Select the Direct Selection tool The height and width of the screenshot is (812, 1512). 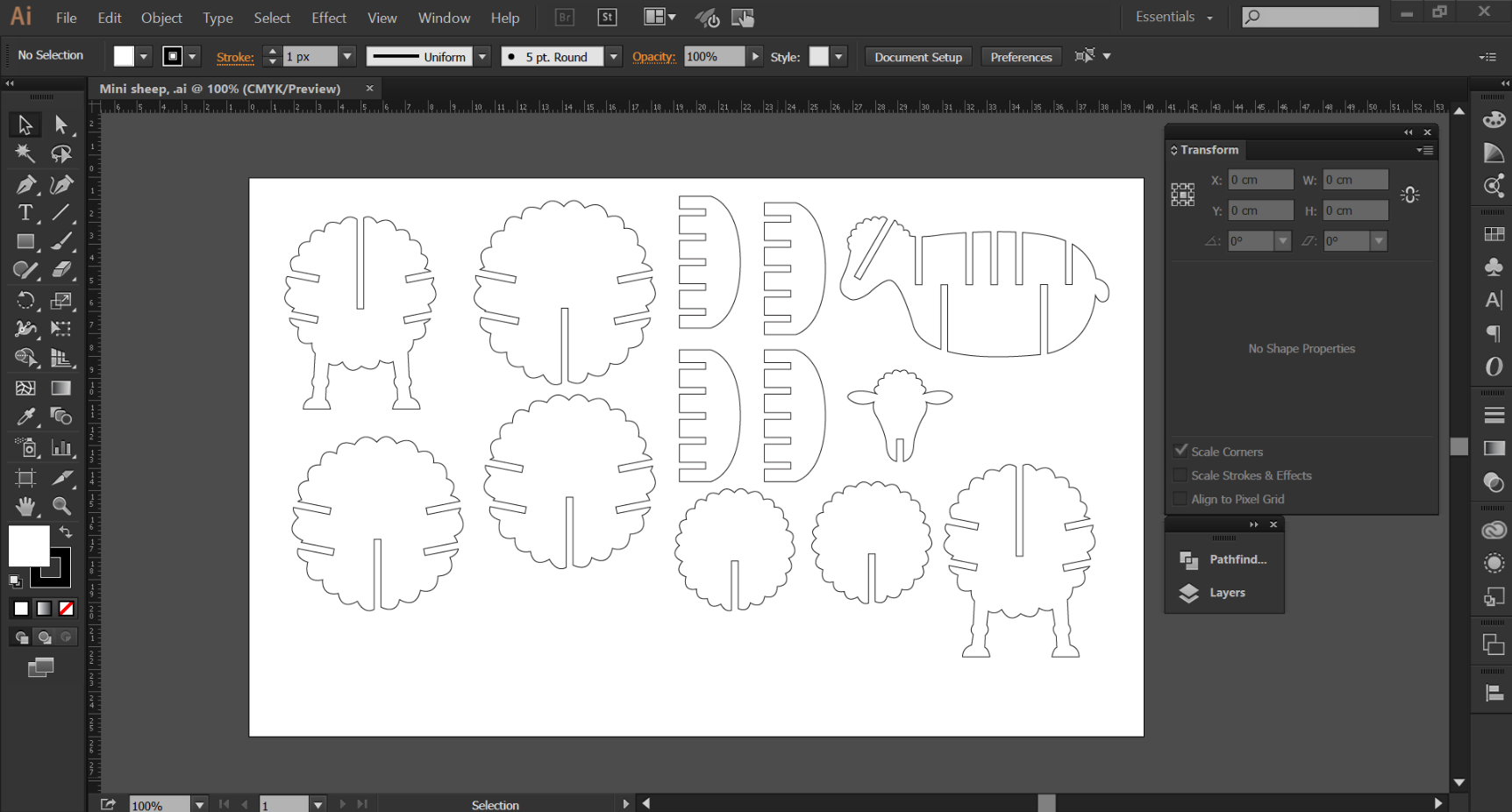61,125
